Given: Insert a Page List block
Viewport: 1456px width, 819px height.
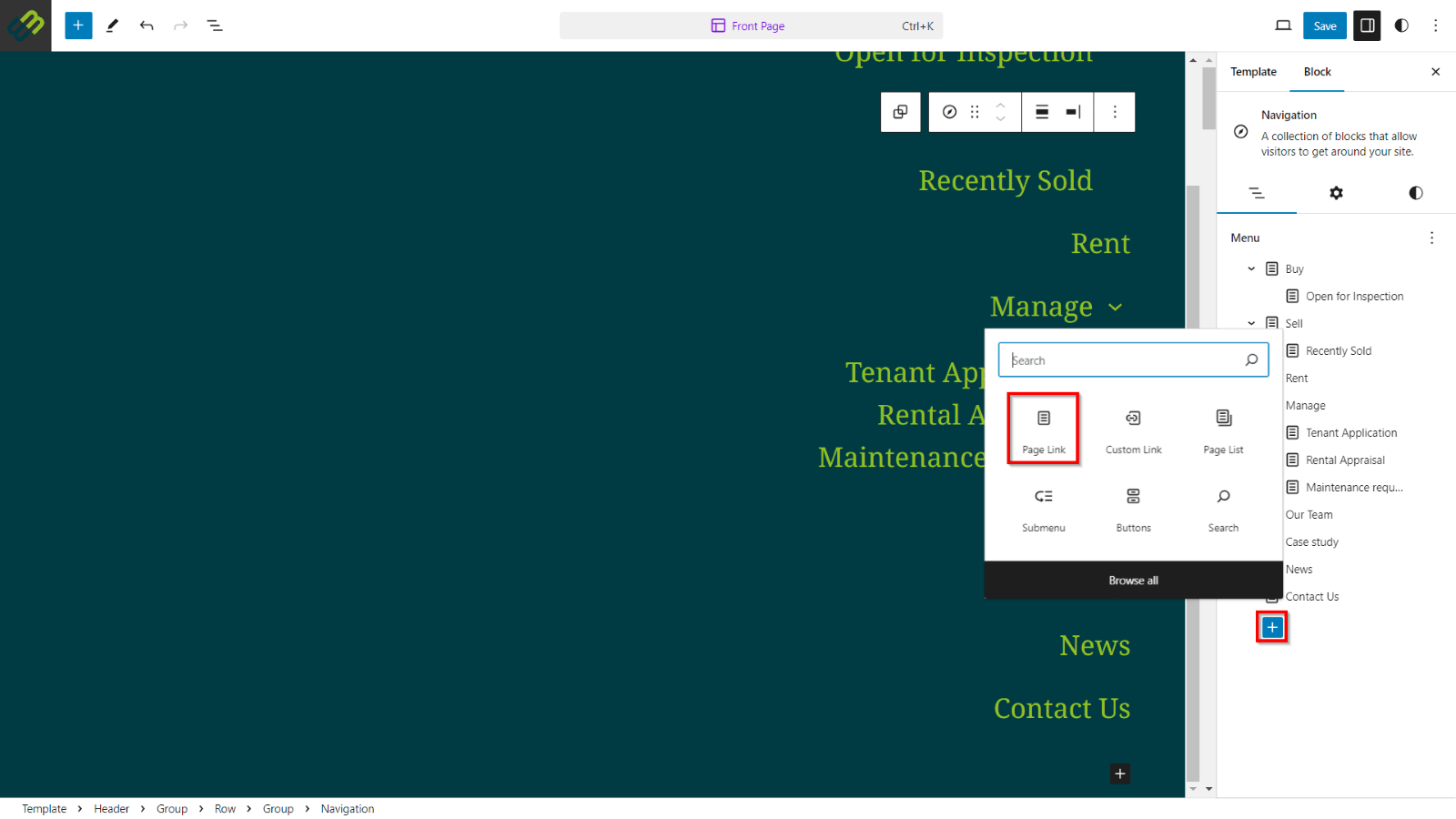Looking at the screenshot, I should coord(1223,430).
